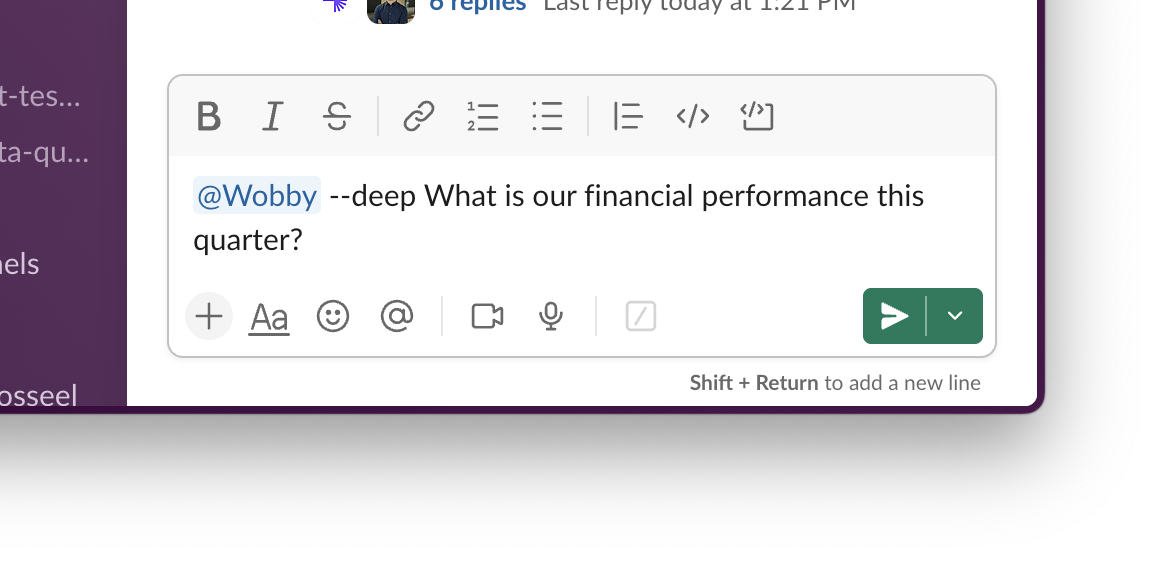The height and width of the screenshot is (562, 1157).
Task: Toggle italic text formatting
Action: (271, 117)
